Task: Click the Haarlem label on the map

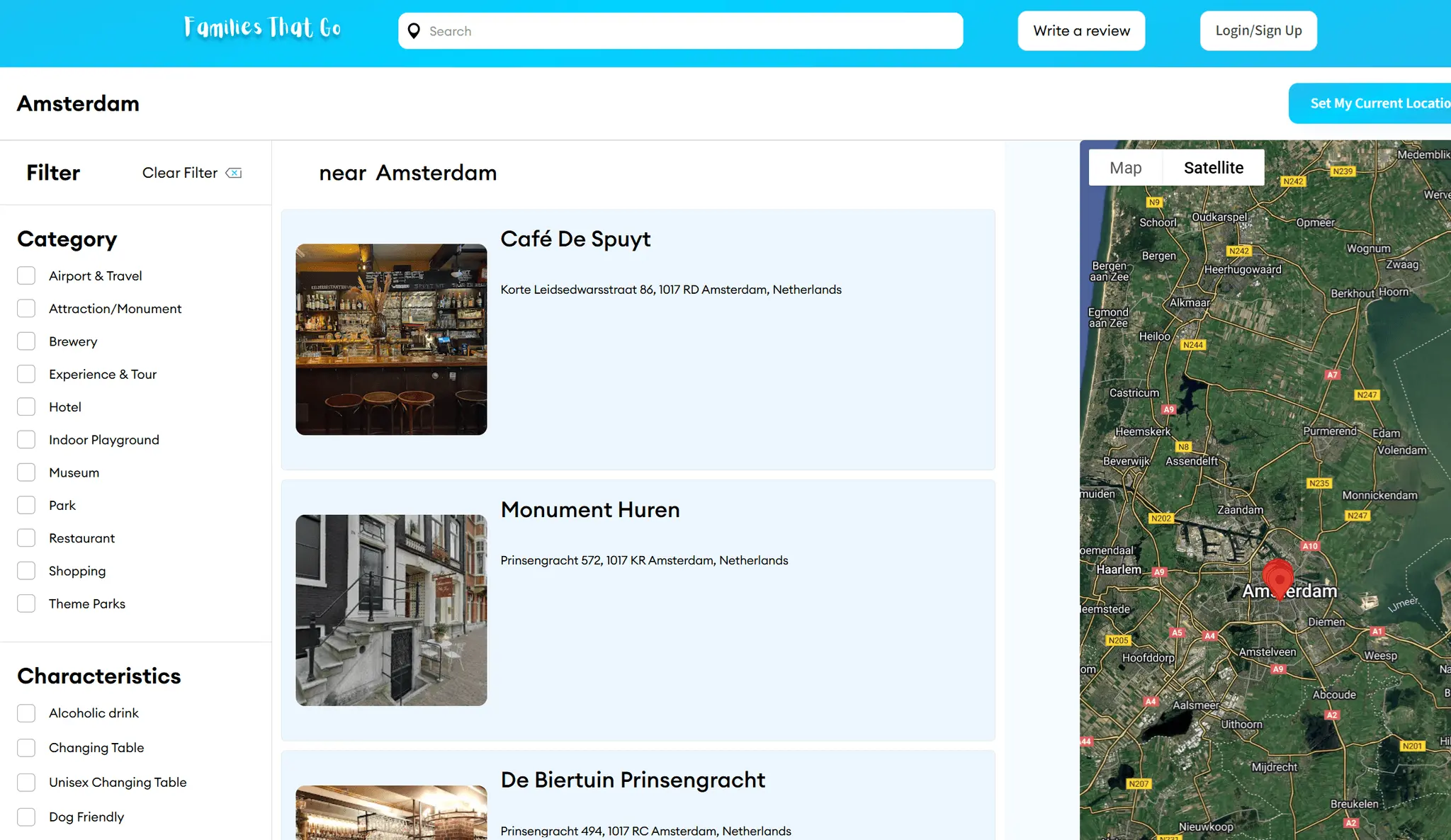Action: [x=1119, y=569]
